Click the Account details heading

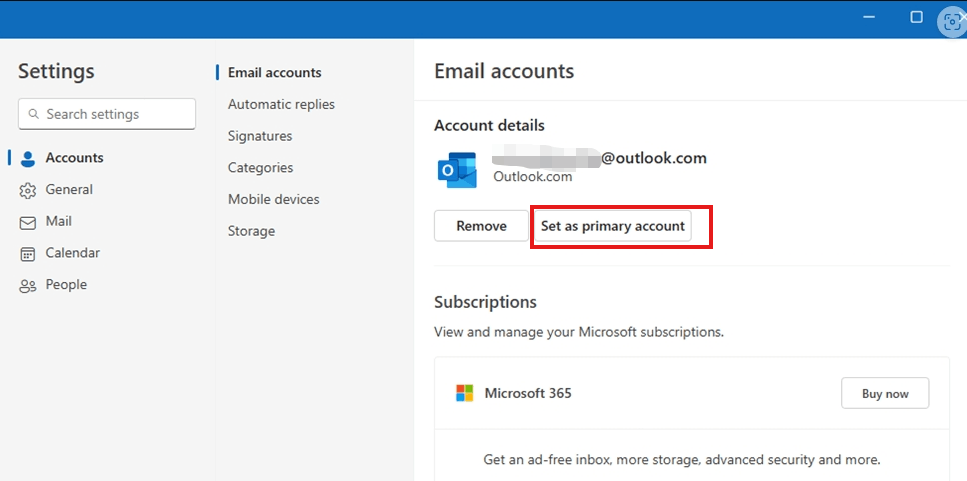[489, 126]
